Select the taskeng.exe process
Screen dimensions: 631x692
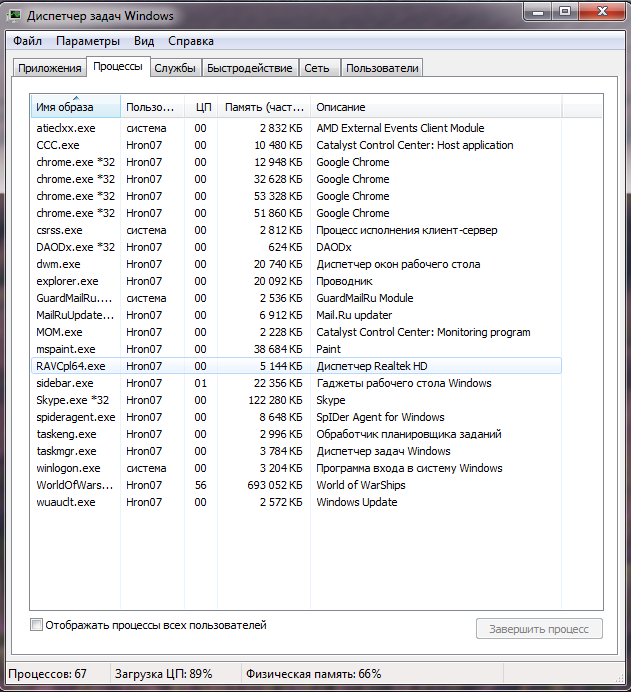(296, 434)
